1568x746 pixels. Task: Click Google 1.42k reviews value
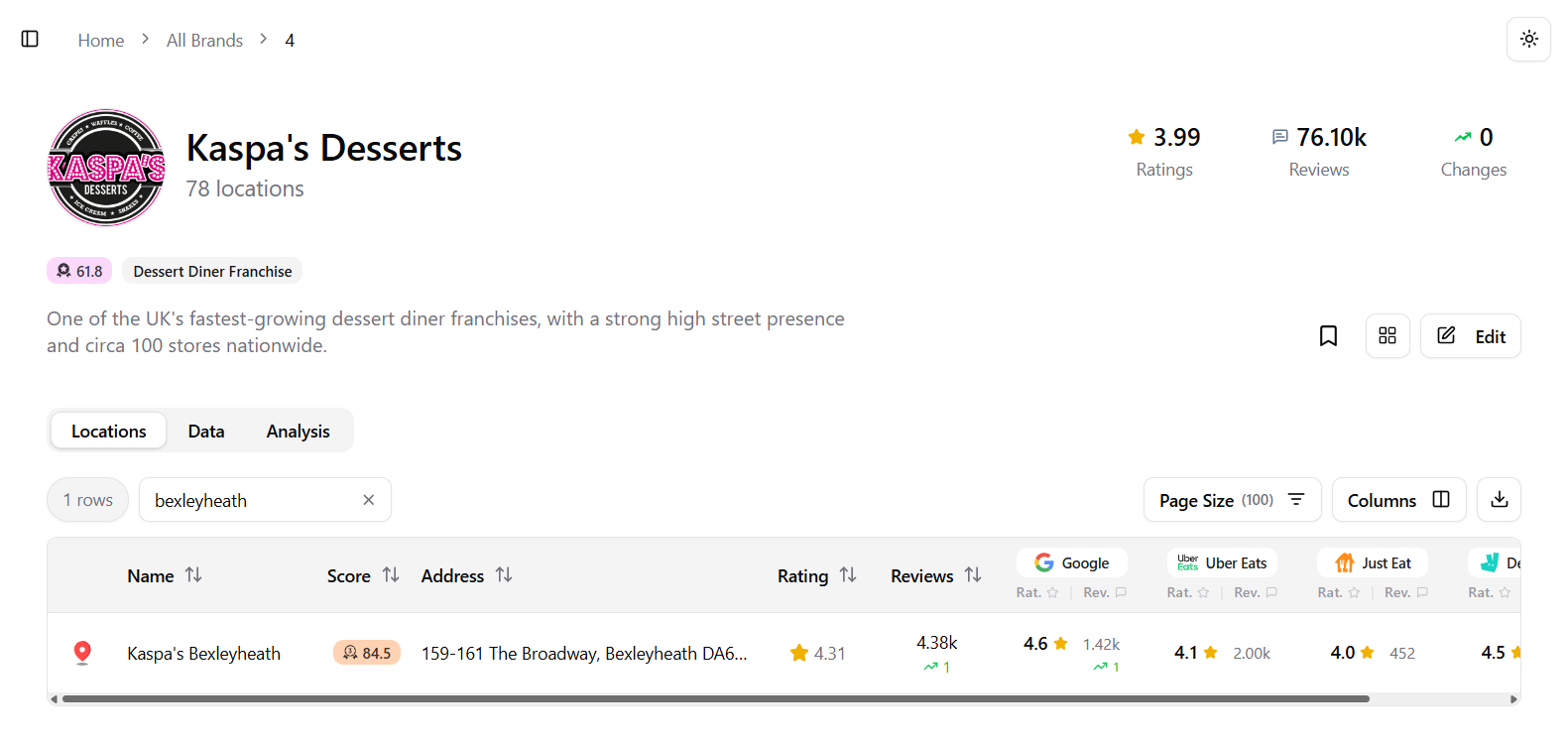coord(1101,644)
